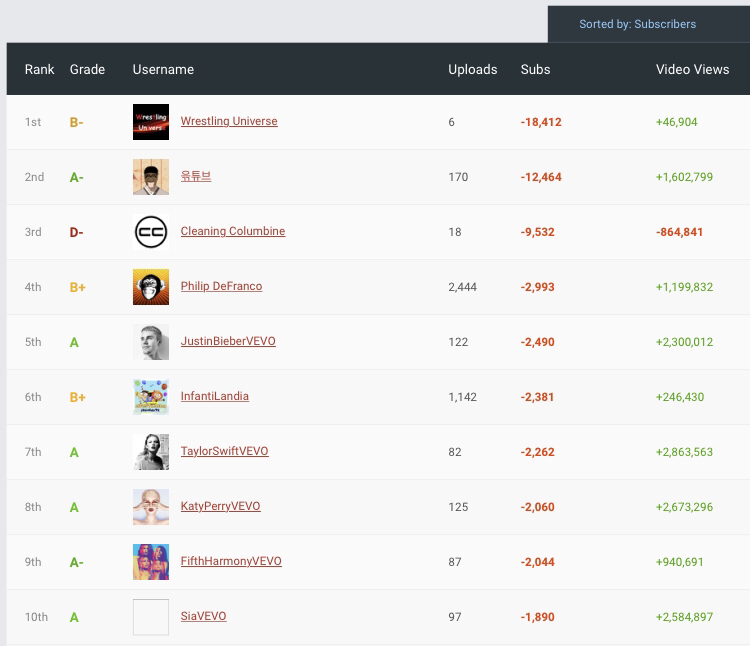Click the -2,993 subs value

(538, 287)
